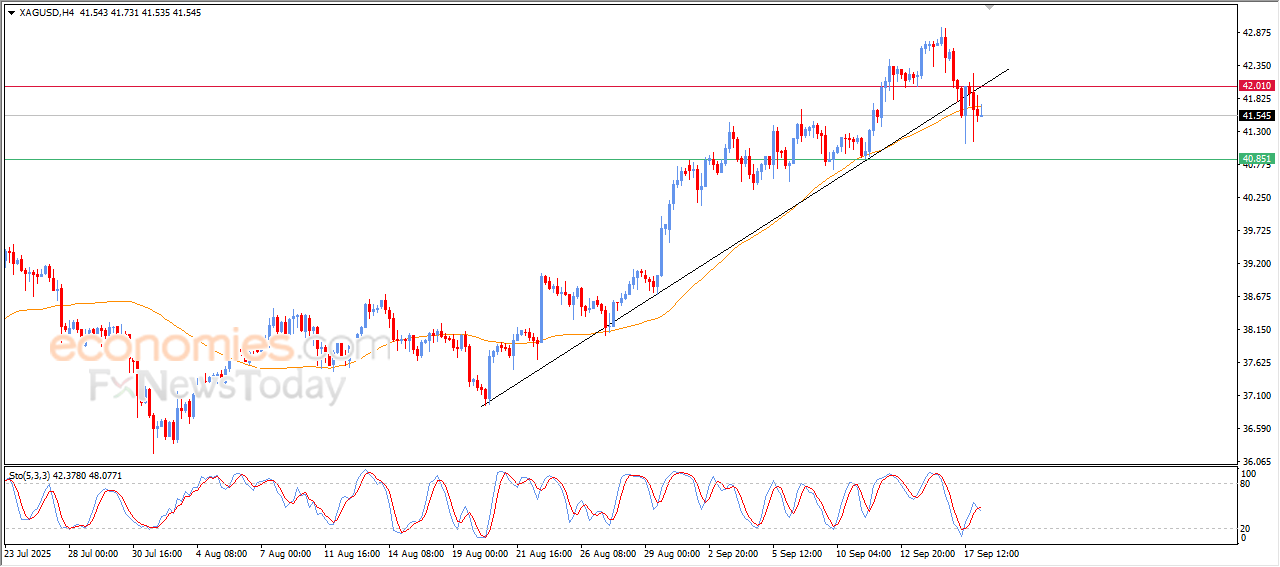Click the 40.250 price axis value
Viewport: 1280px width, 567px height.
tap(1256, 198)
